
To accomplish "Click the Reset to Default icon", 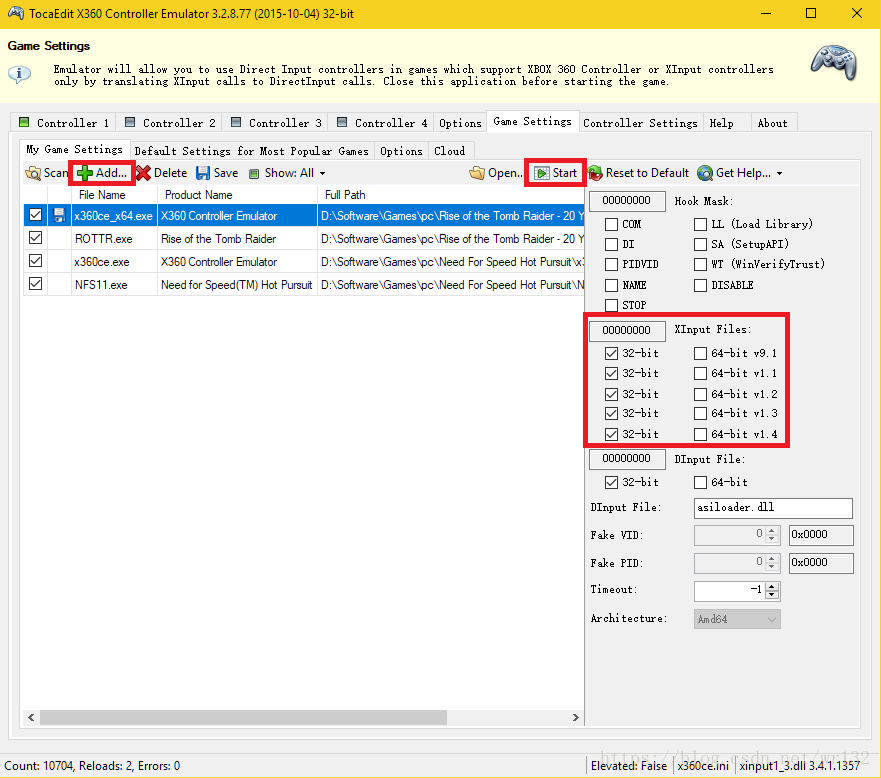I will coord(595,173).
